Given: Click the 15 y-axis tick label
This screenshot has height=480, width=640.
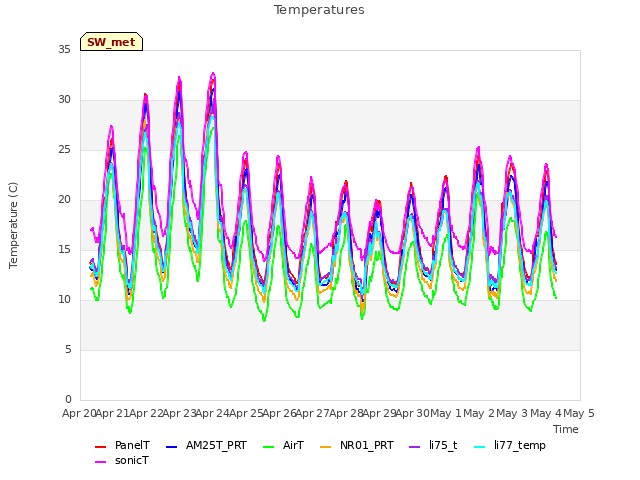Looking at the screenshot, I should (x=64, y=249).
